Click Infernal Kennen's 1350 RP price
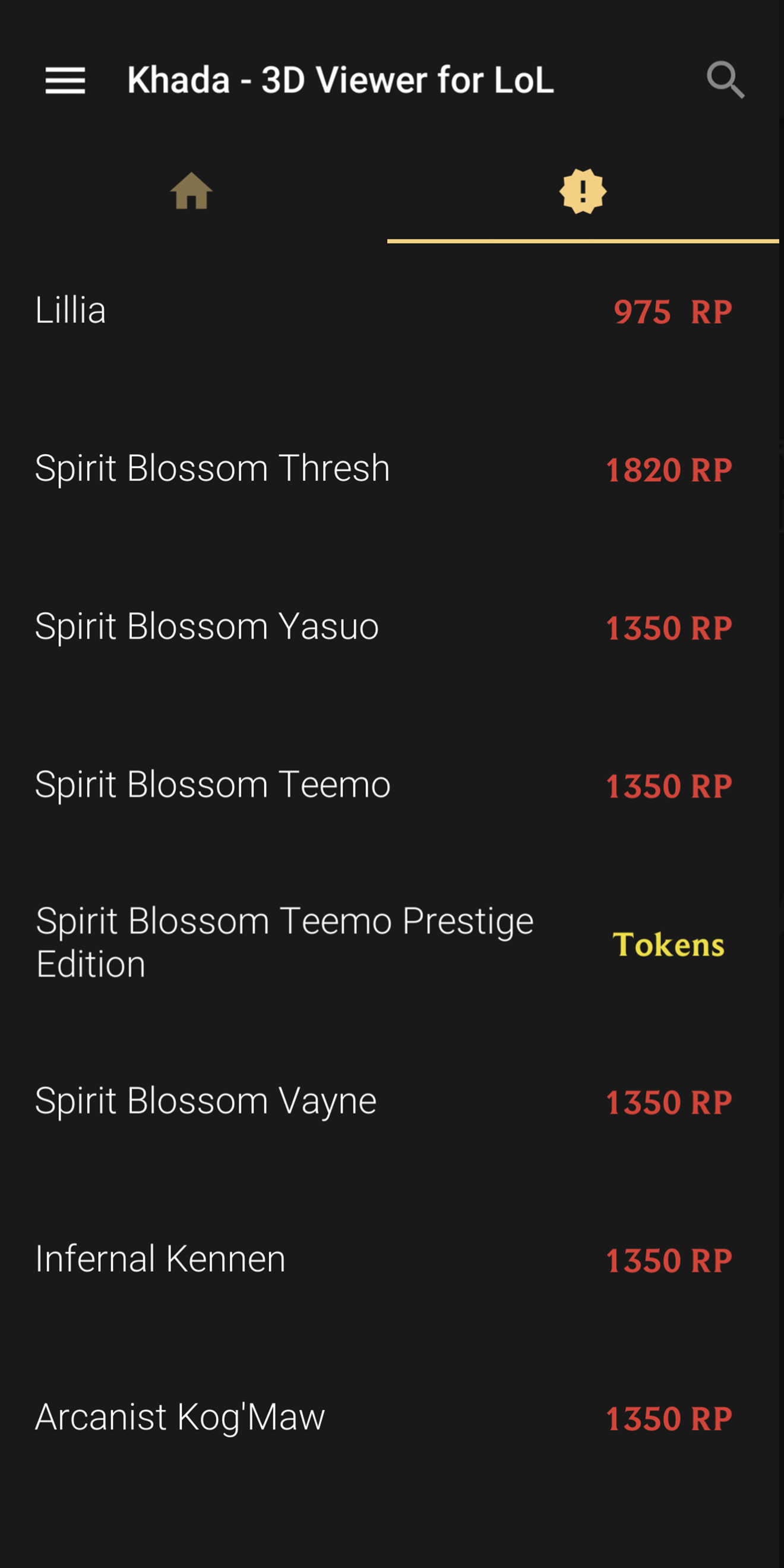The height and width of the screenshot is (1568, 784). pyautogui.click(x=669, y=1260)
